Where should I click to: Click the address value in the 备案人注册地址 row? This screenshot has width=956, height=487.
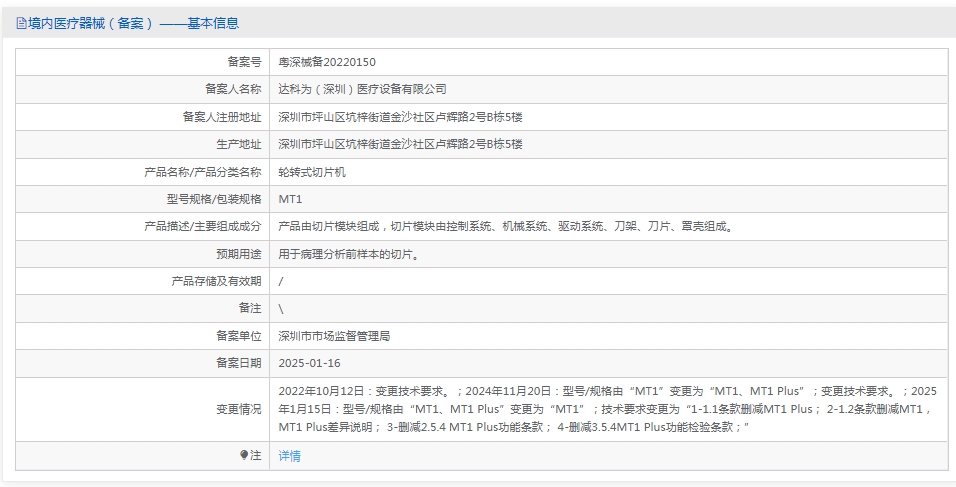[401, 117]
